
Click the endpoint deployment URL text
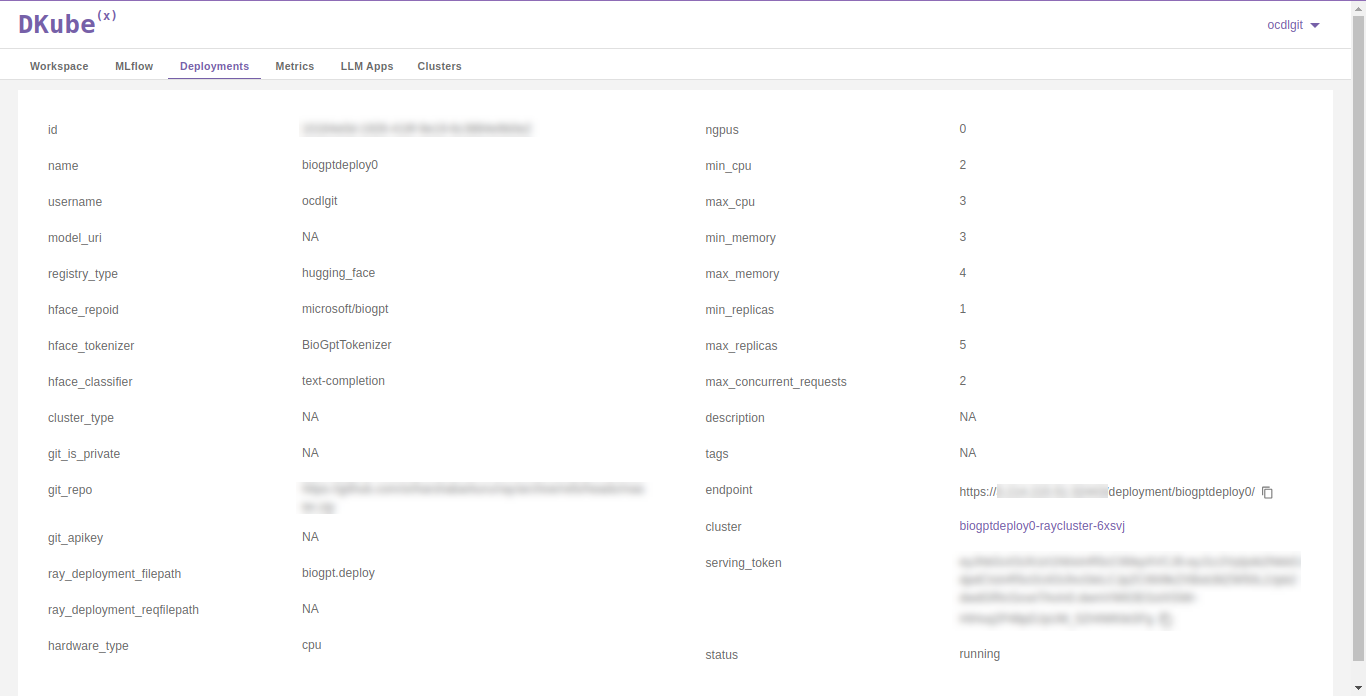pyautogui.click(x=1106, y=492)
